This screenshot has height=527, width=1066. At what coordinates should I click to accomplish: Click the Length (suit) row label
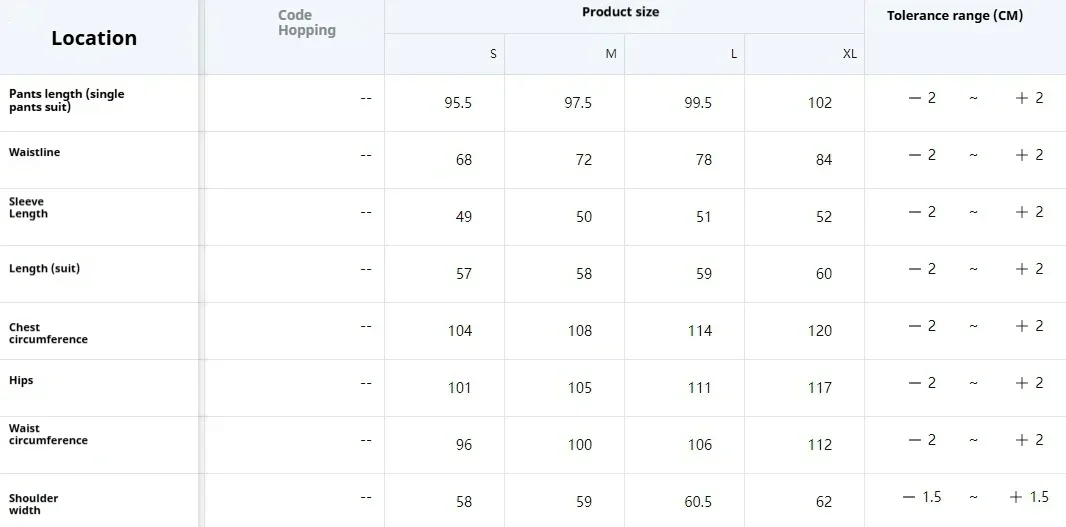(44, 268)
